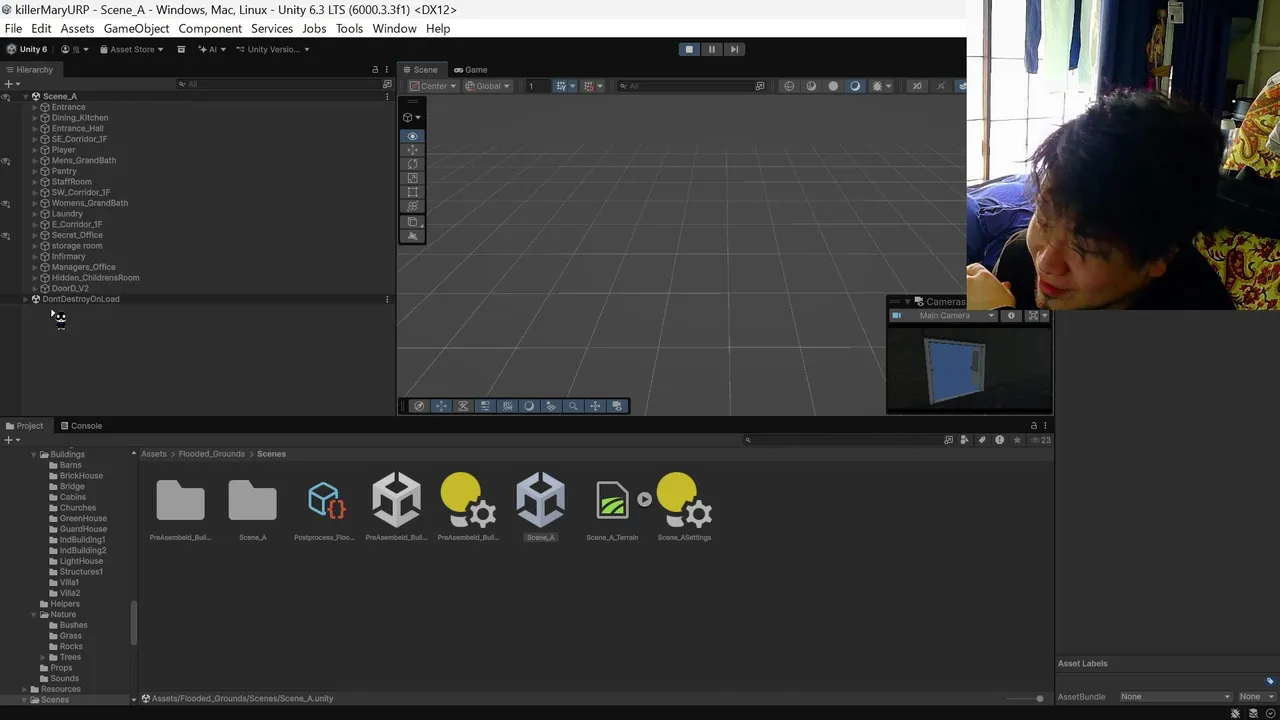Select the Churches folder in Project tree
This screenshot has width=1280, height=720.
pos(77,508)
